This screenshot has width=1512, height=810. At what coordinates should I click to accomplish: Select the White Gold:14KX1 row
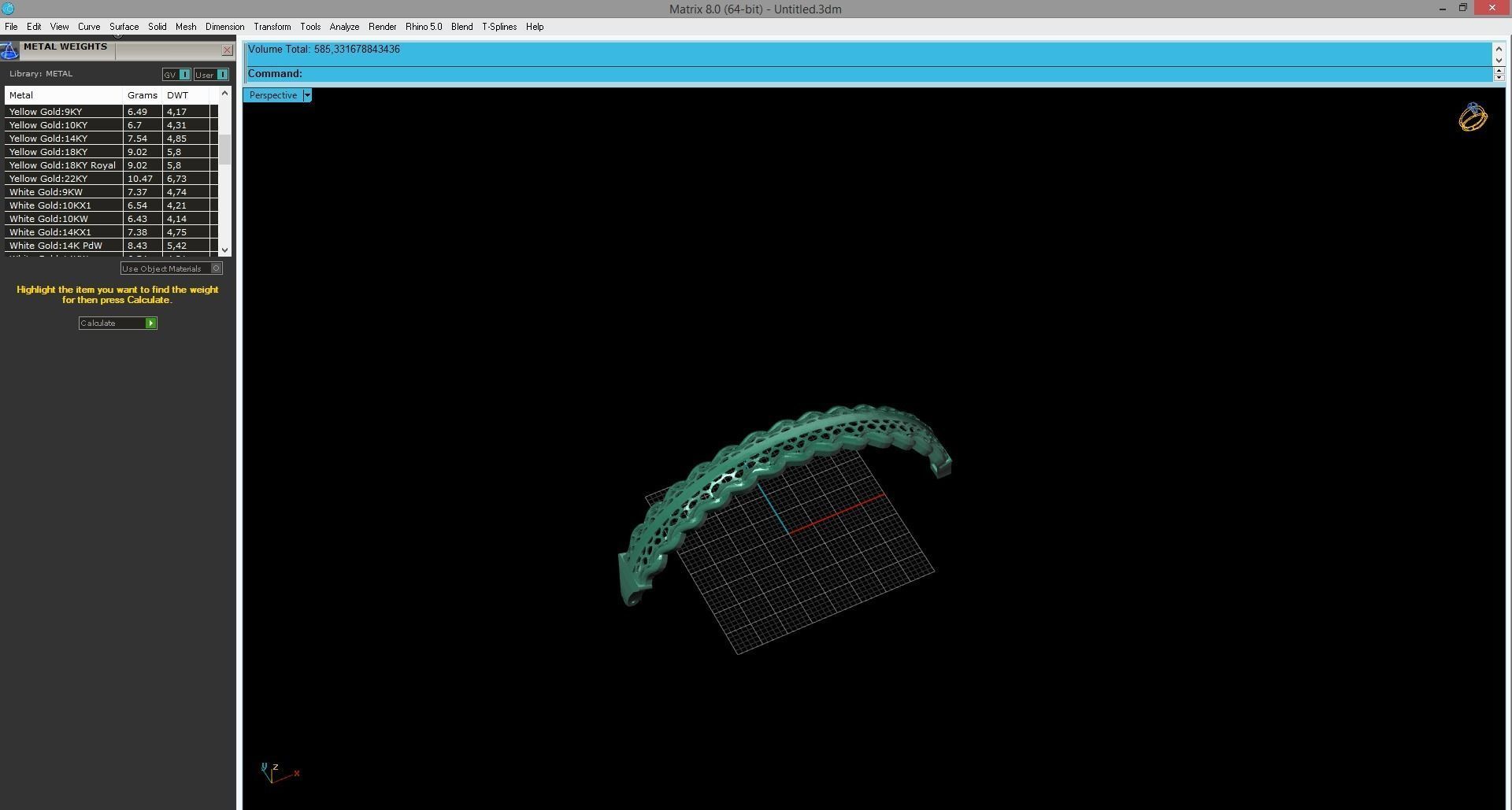coord(111,232)
